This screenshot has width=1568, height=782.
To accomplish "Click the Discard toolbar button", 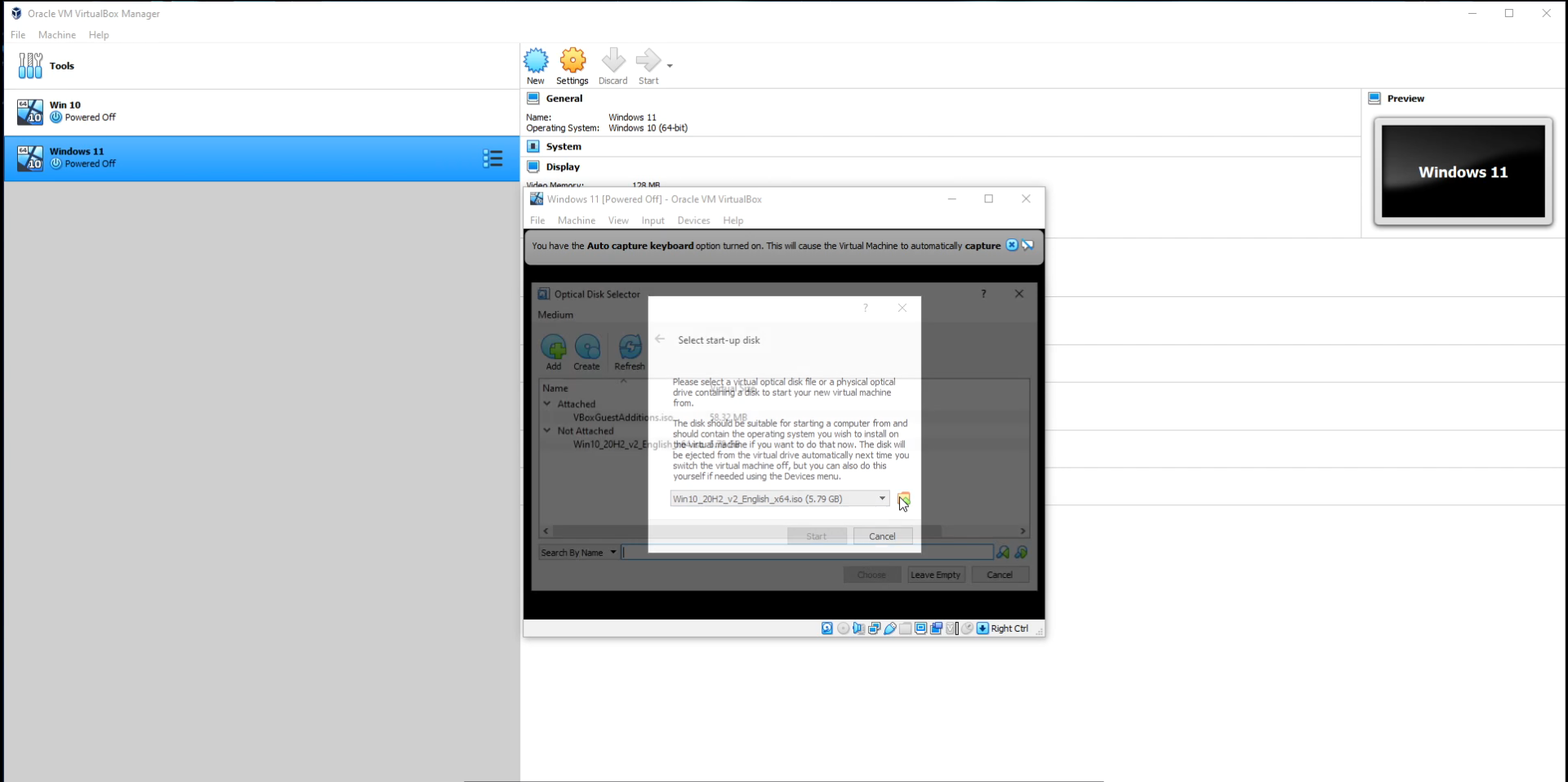I will [612, 66].
